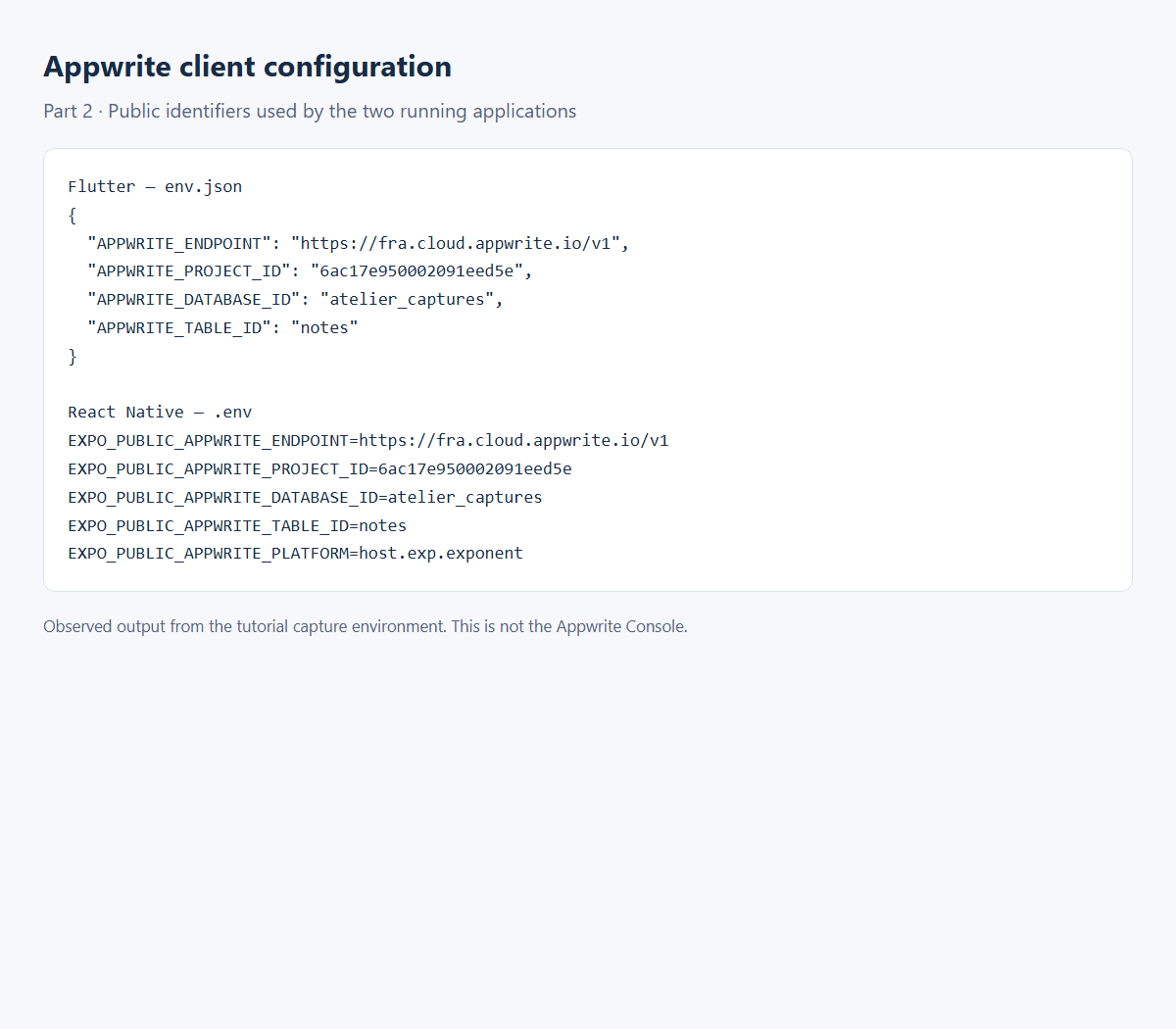
Task: Select the EXPO_PUBLIC_APPWRITE_ENDPOINT line
Action: 368,441
